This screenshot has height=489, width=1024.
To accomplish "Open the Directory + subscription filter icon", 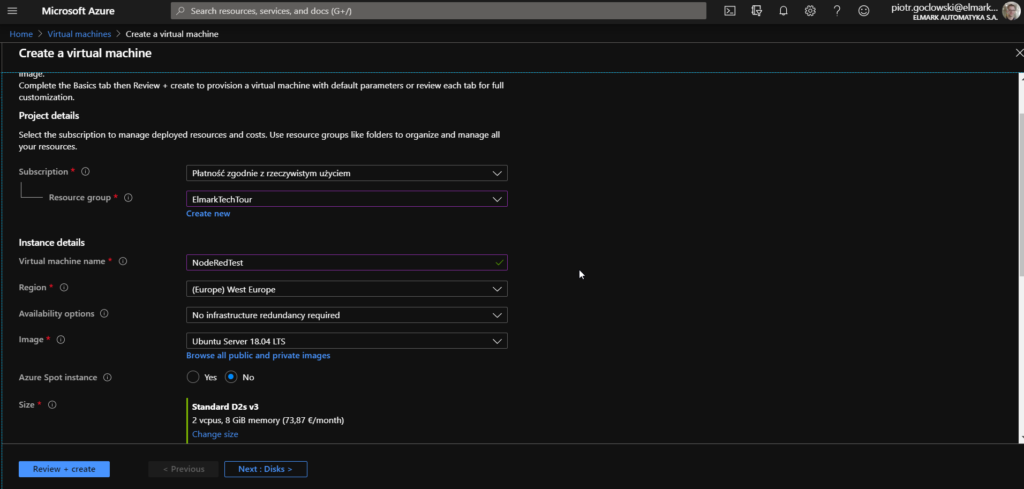I will click(757, 11).
